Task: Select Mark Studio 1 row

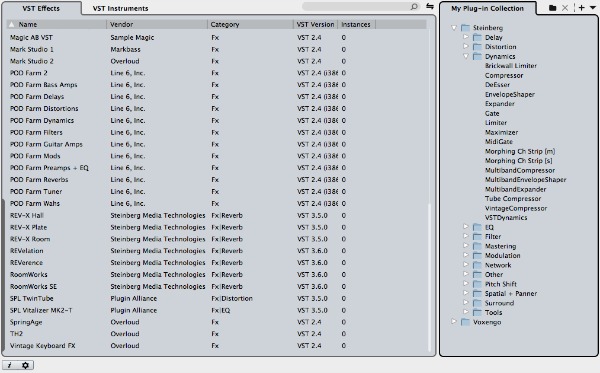Action: (x=216, y=49)
